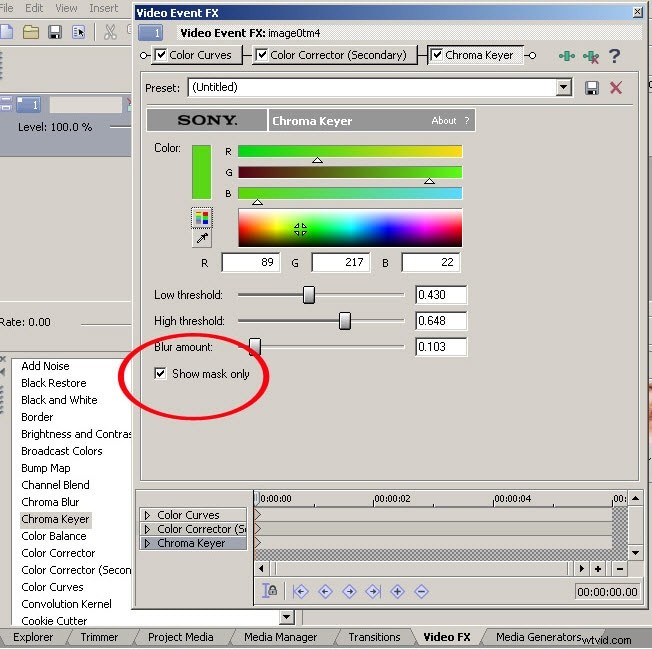The width and height of the screenshot is (652, 650).
Task: Toggle the Show mask only checkbox
Action: click(161, 374)
